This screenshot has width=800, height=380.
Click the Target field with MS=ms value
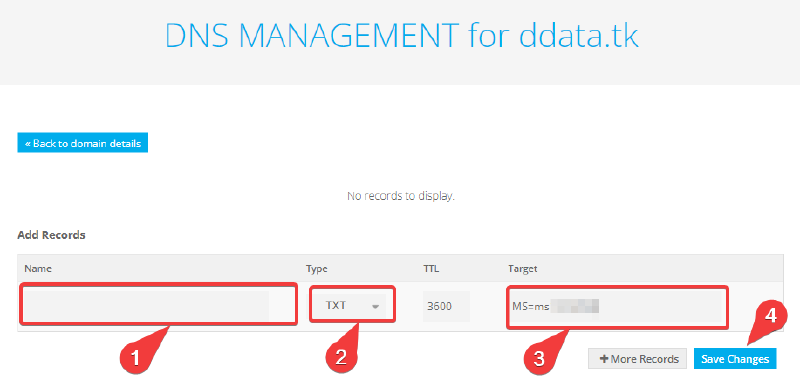pos(617,306)
